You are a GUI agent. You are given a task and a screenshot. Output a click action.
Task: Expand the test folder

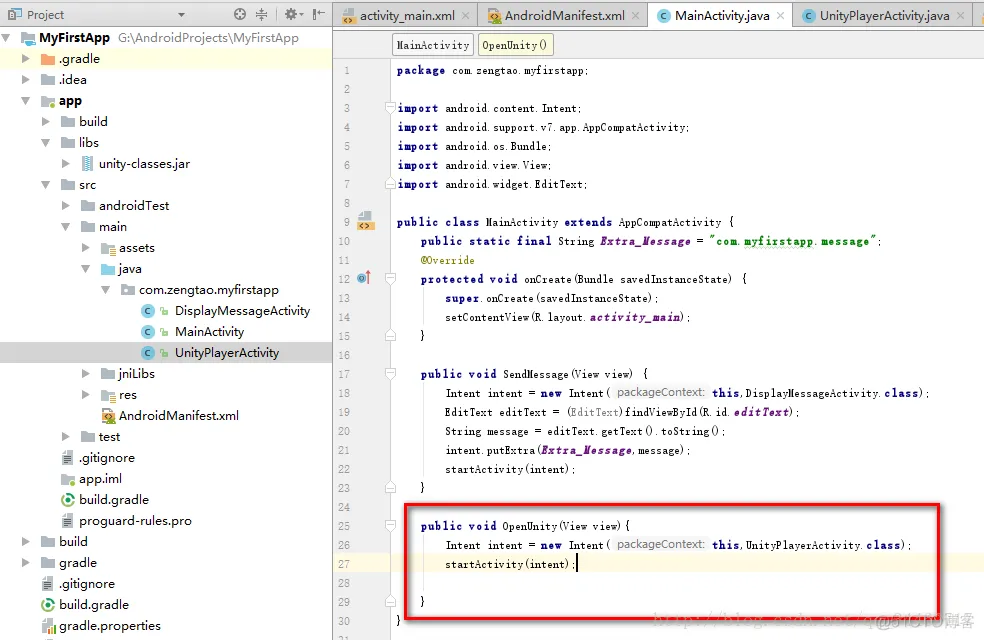(x=66, y=436)
